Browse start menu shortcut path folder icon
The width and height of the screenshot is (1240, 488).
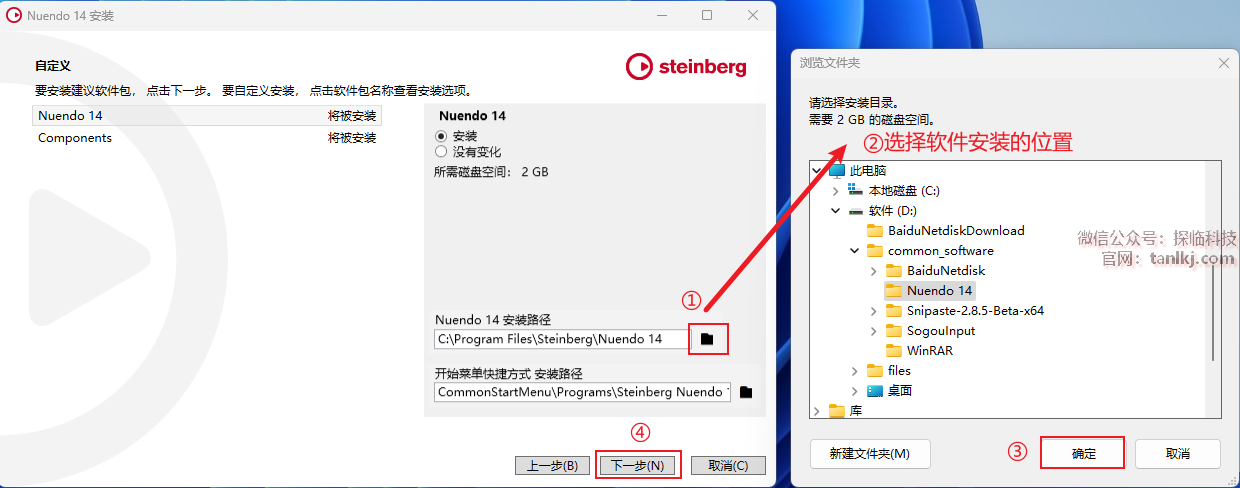[x=746, y=392]
